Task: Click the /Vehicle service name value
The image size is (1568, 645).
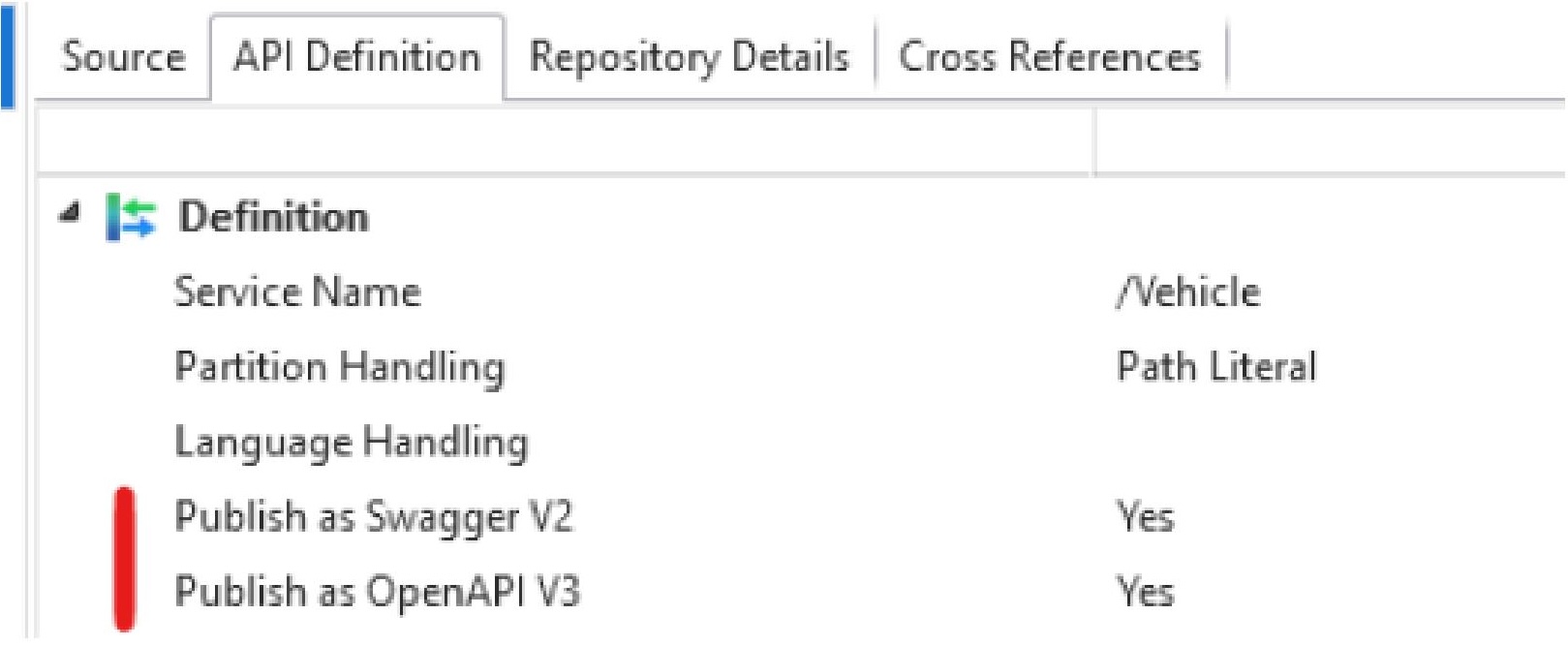Action: tap(1189, 292)
